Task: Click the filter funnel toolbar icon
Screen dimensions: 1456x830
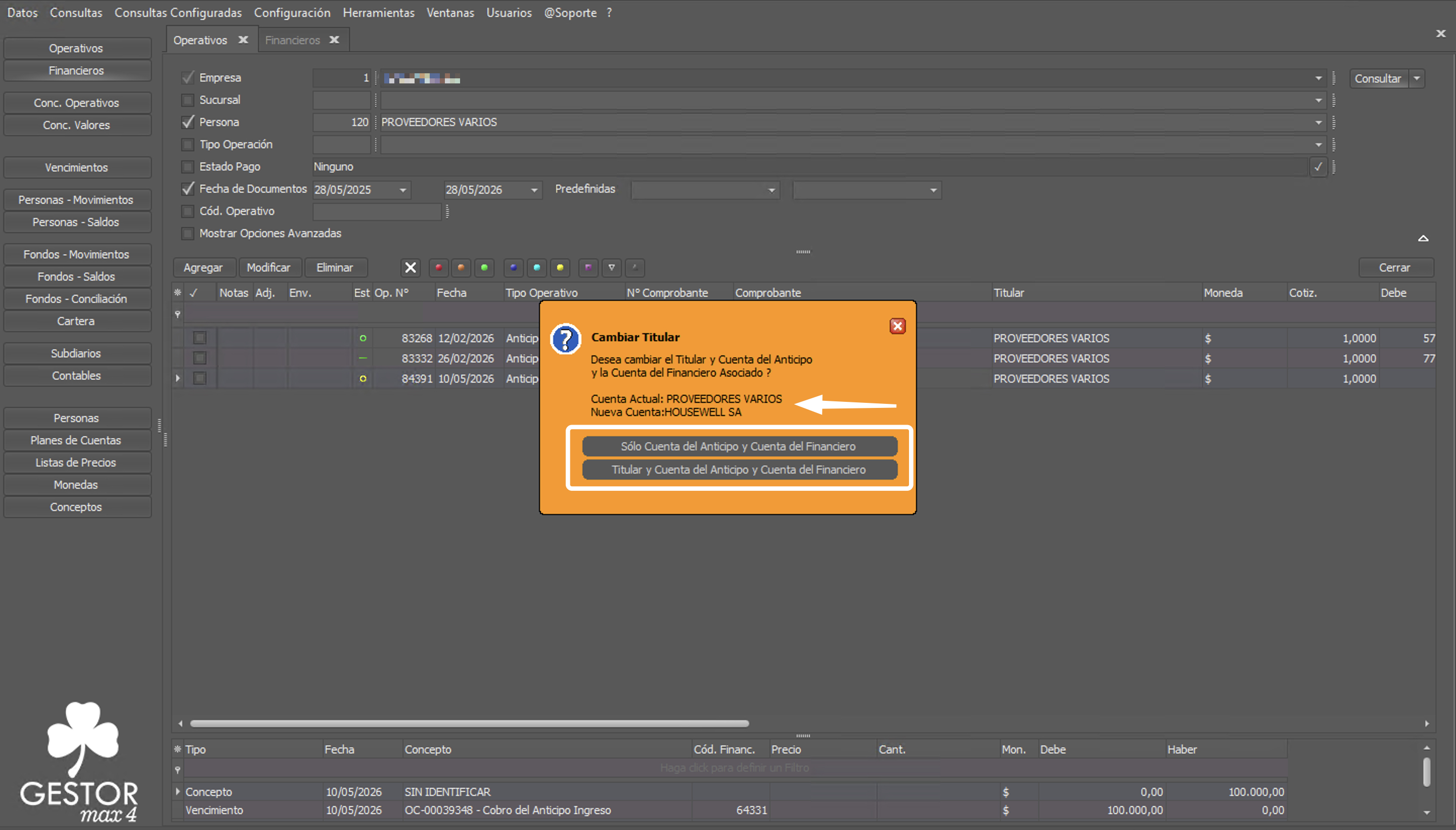Action: pyautogui.click(x=611, y=267)
